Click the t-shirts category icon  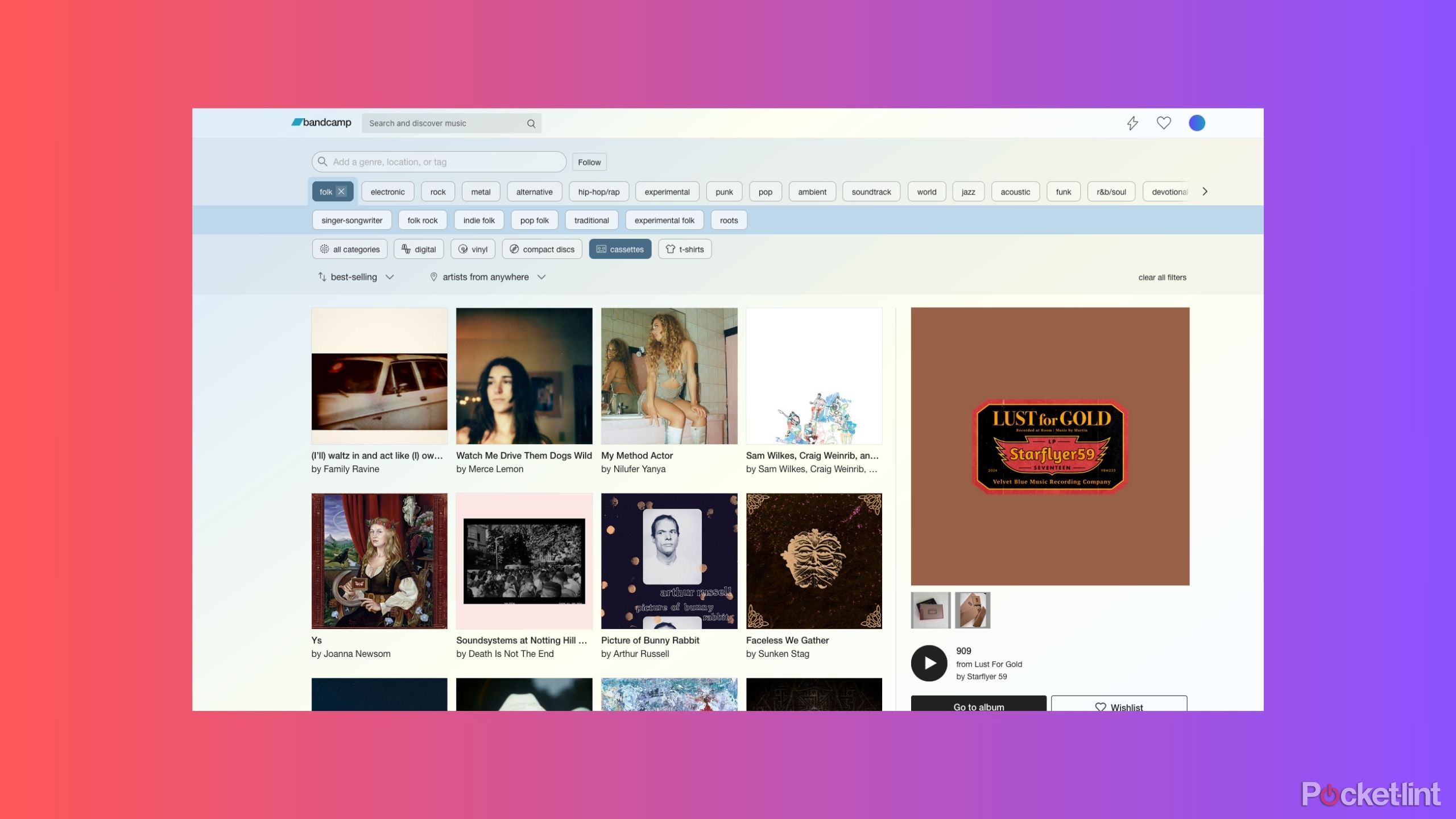(670, 249)
